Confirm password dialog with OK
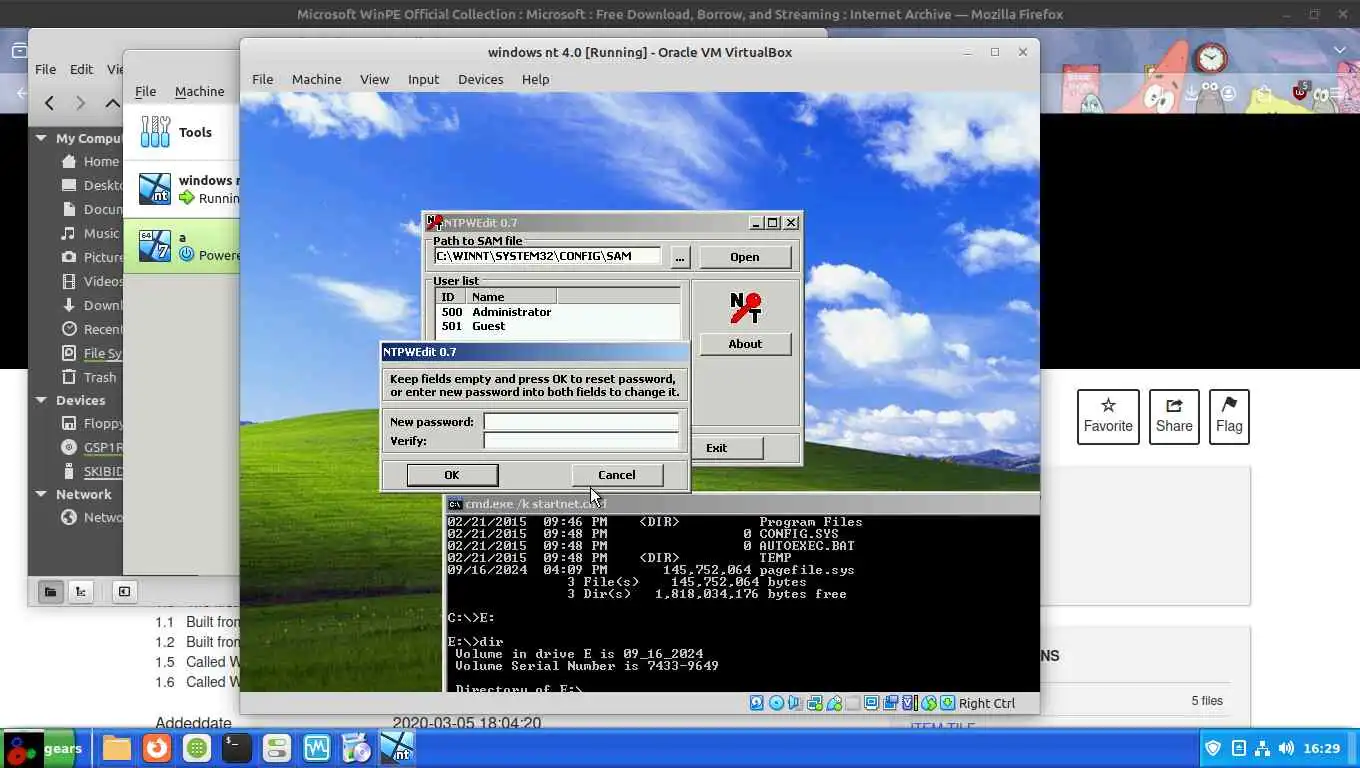The width and height of the screenshot is (1360, 768). (452, 475)
